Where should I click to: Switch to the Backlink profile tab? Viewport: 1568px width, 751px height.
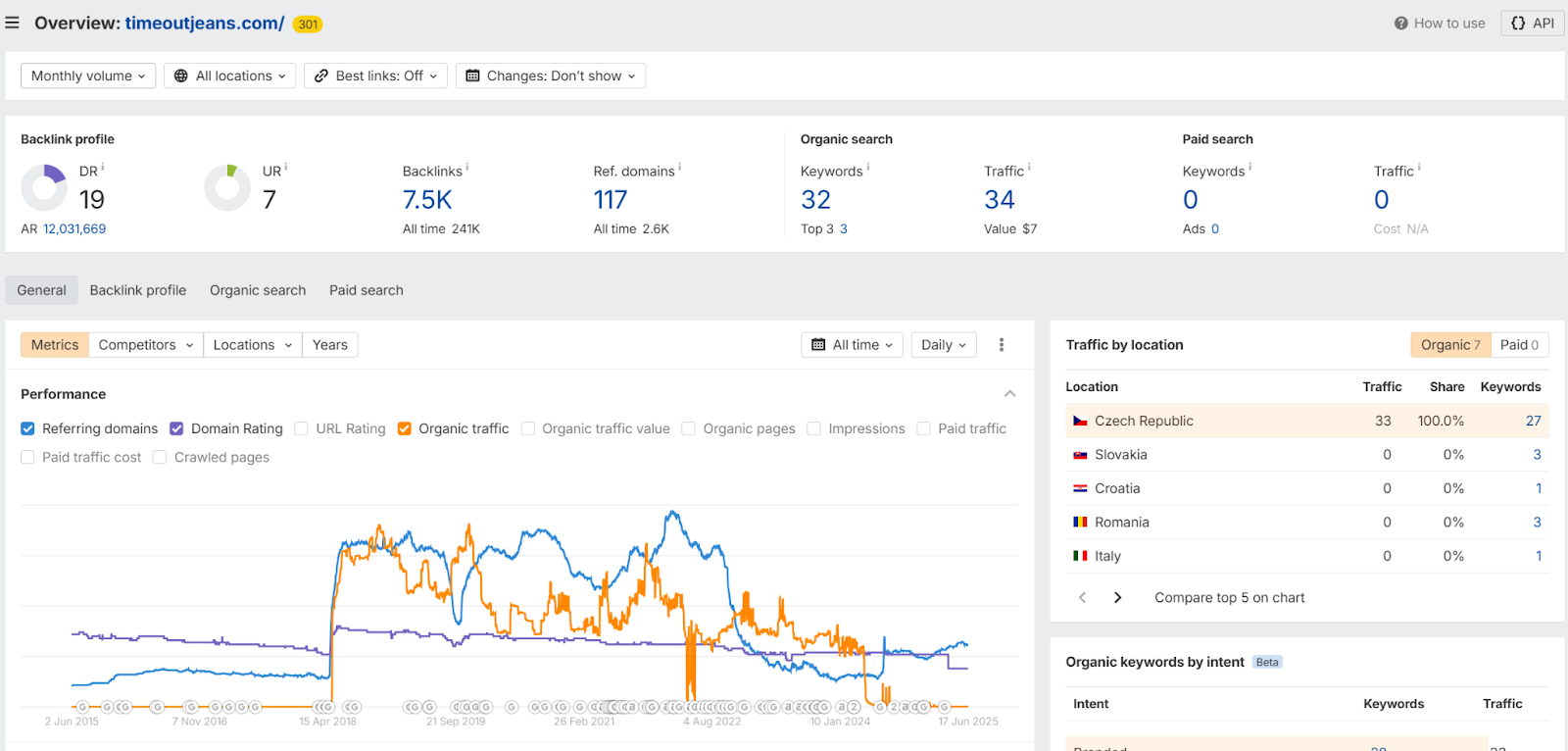[x=138, y=290]
